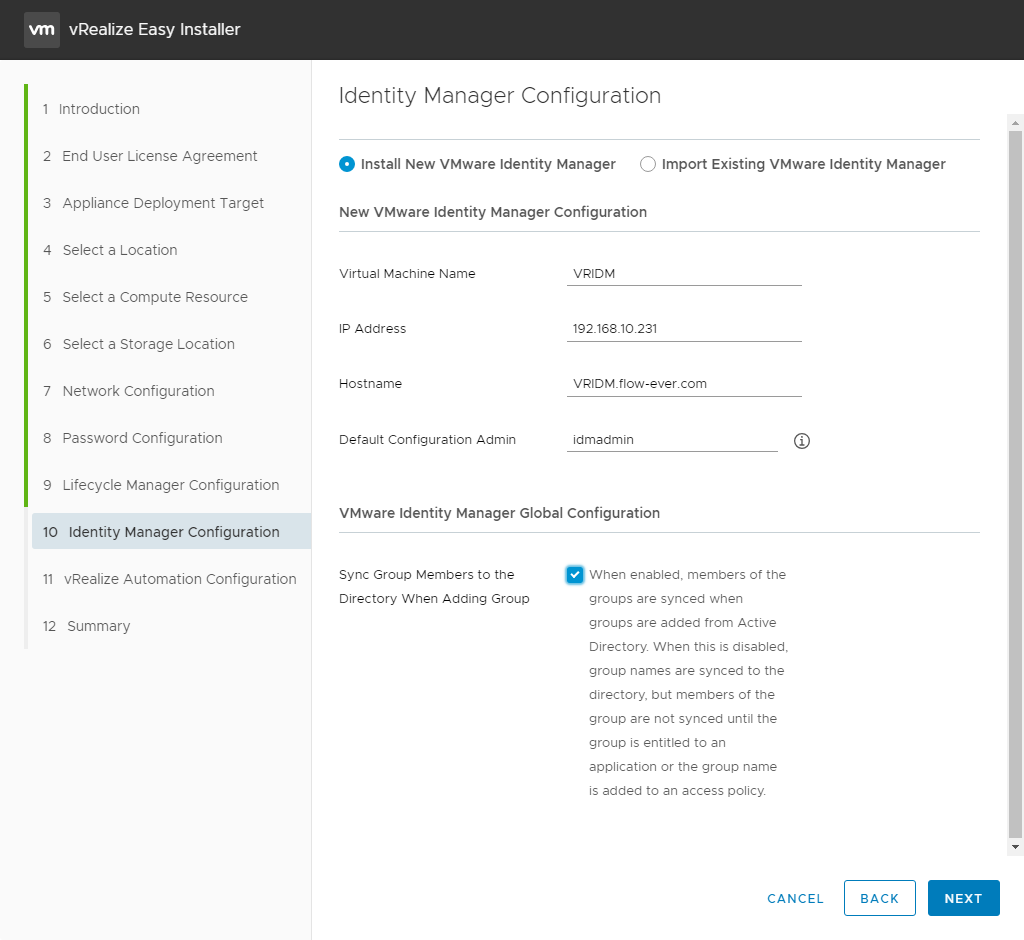
Task: Click the scrollbar up arrow
Action: pyautogui.click(x=1015, y=123)
